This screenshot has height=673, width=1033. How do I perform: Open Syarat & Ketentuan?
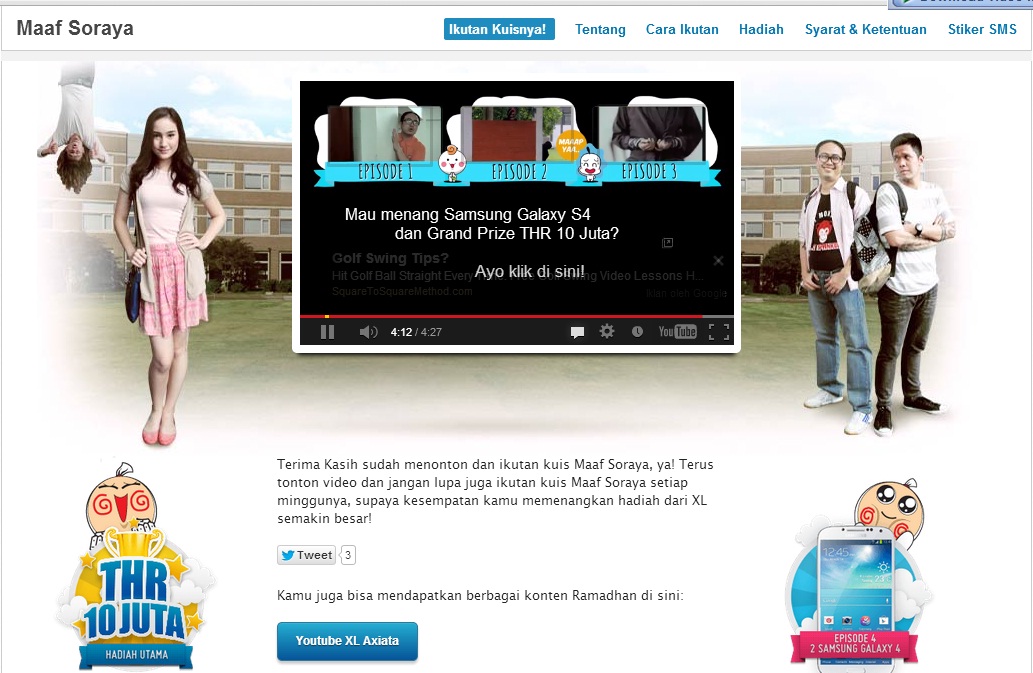click(865, 29)
